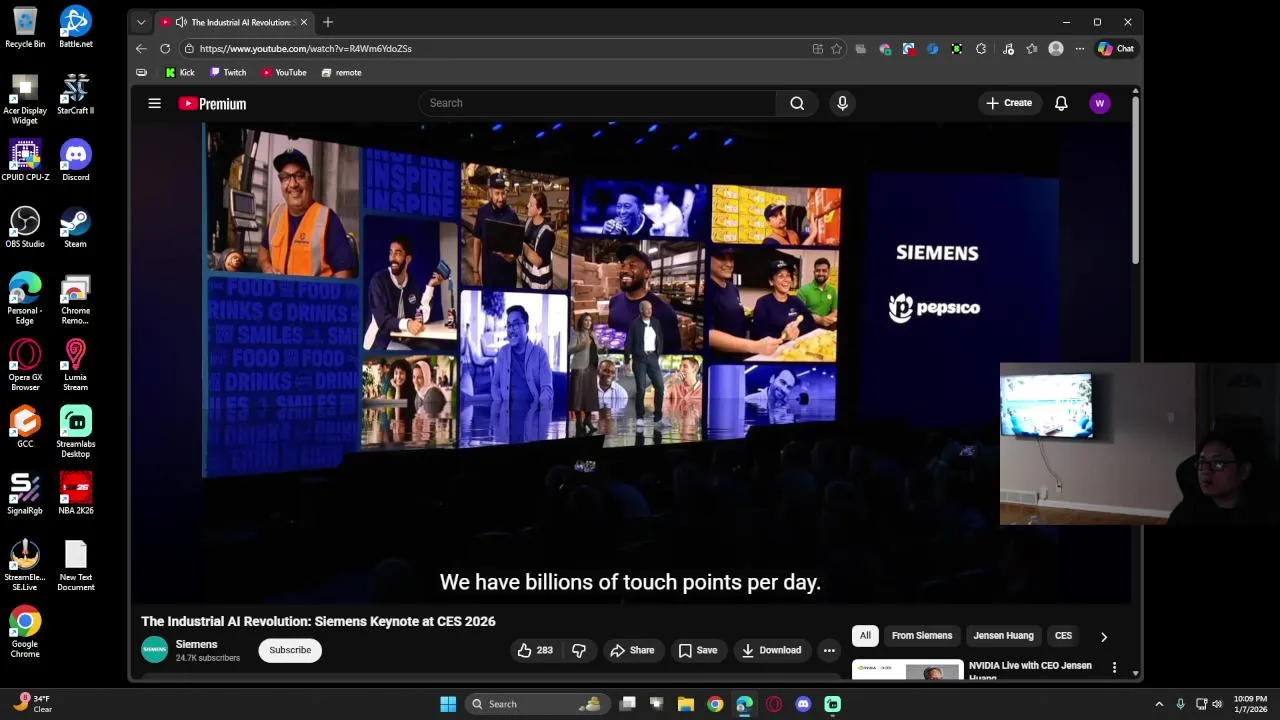Select the Steam desktop shortcut
Screen dimensions: 1280x720
pos(75,228)
